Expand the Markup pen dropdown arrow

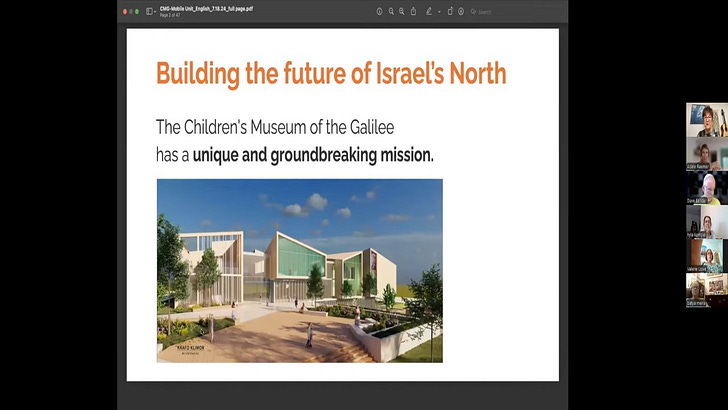click(x=439, y=12)
